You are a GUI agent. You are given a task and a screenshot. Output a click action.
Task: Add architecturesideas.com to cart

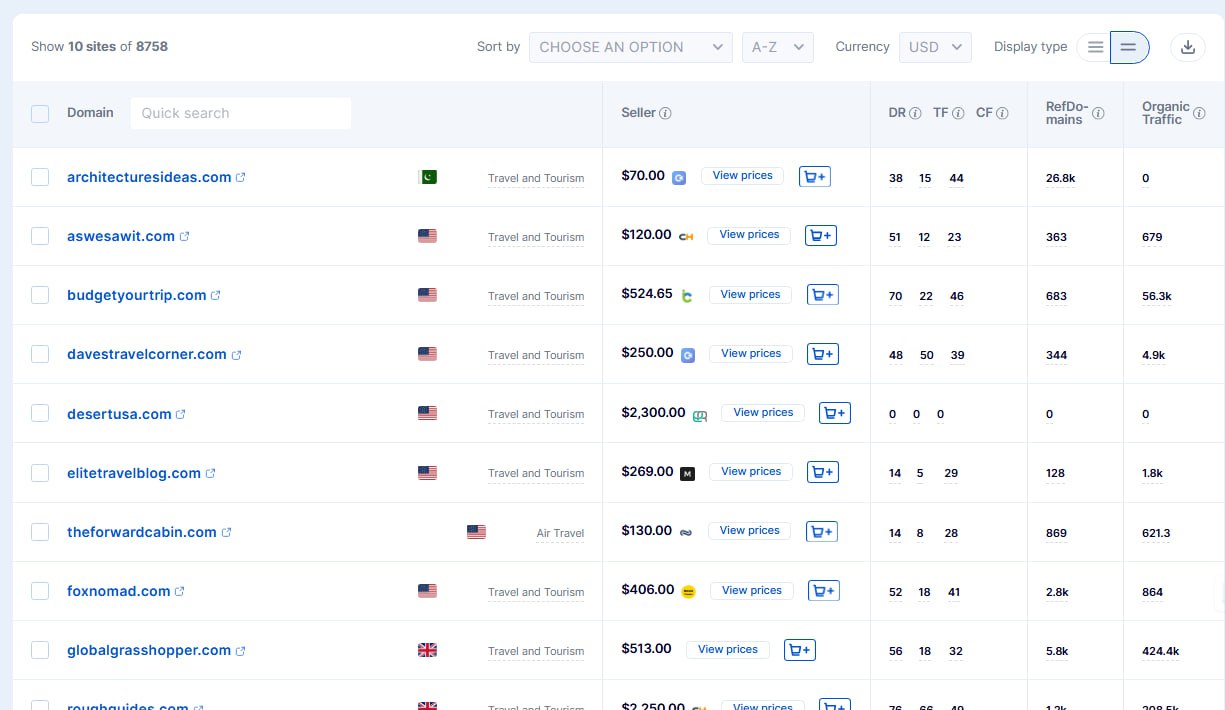(815, 177)
